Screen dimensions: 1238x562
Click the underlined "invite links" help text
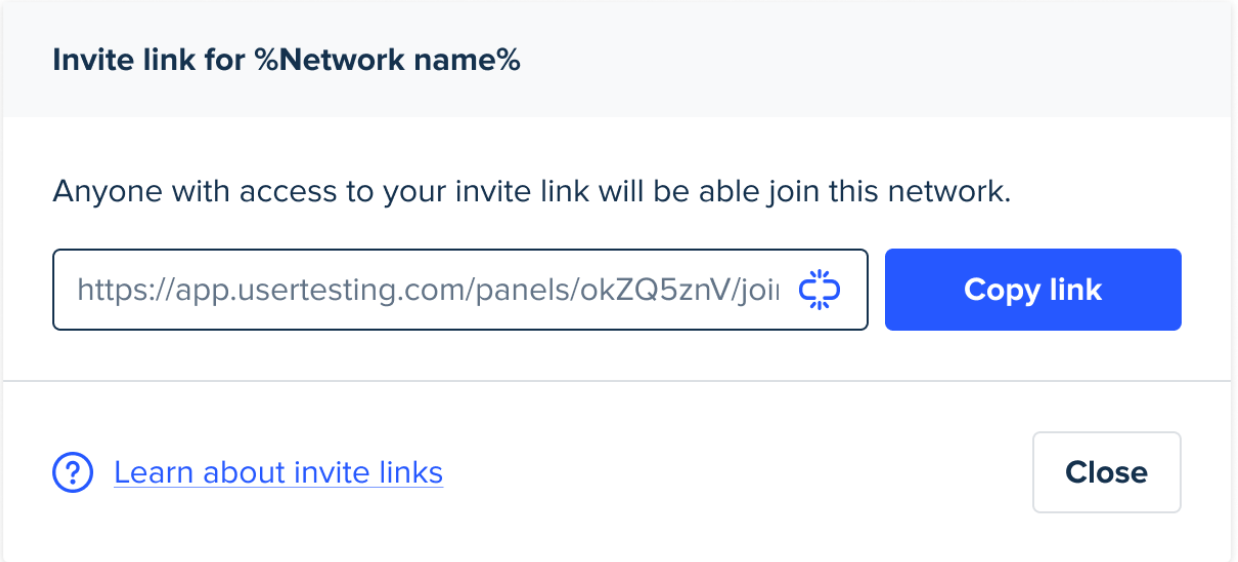[380, 472]
